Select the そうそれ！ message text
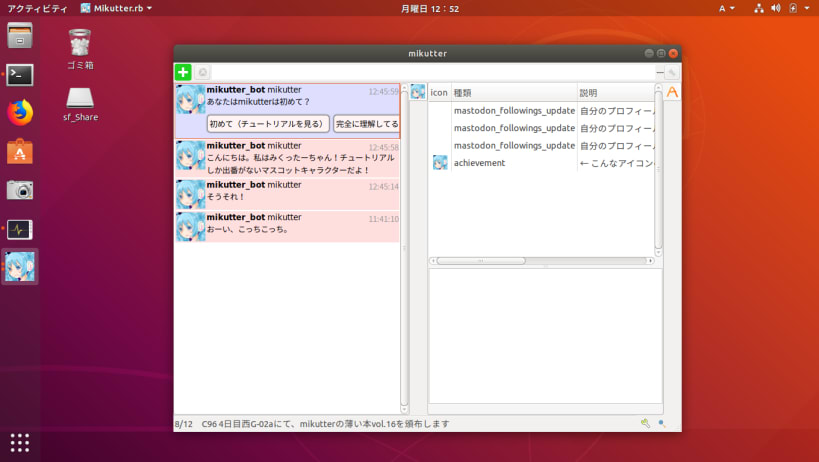 click(x=226, y=197)
